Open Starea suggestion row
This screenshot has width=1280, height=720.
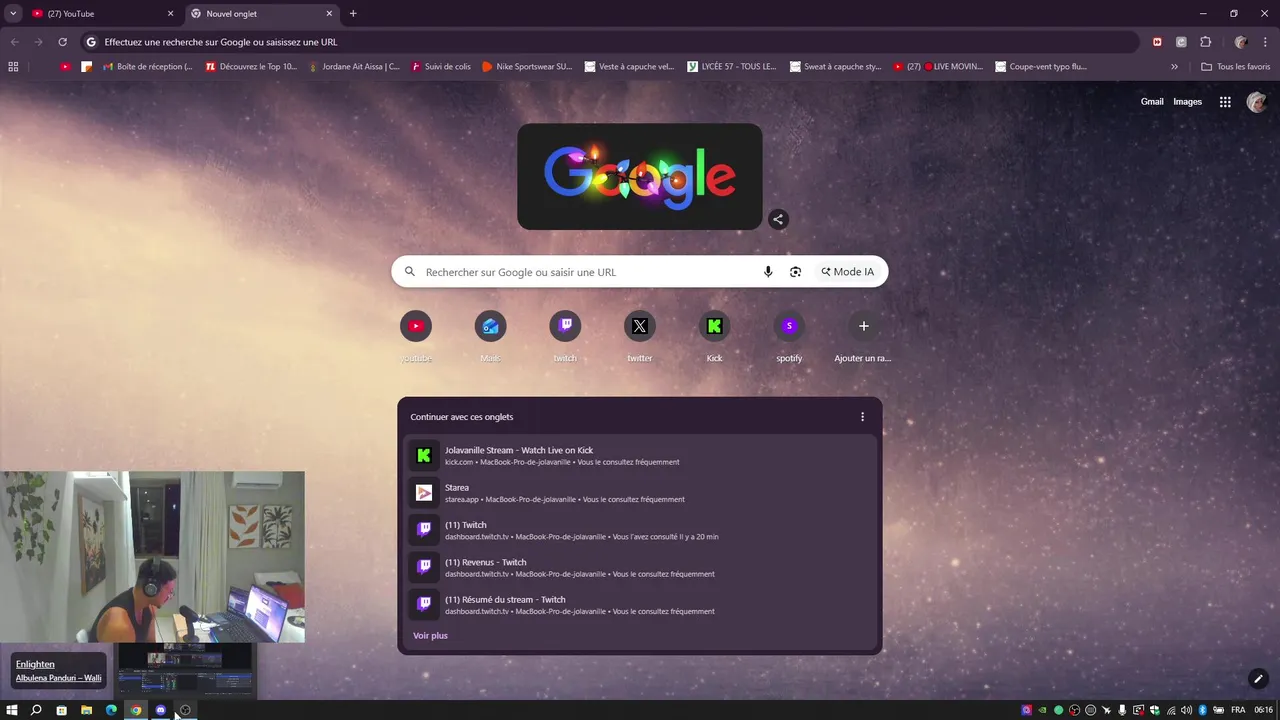(640, 493)
